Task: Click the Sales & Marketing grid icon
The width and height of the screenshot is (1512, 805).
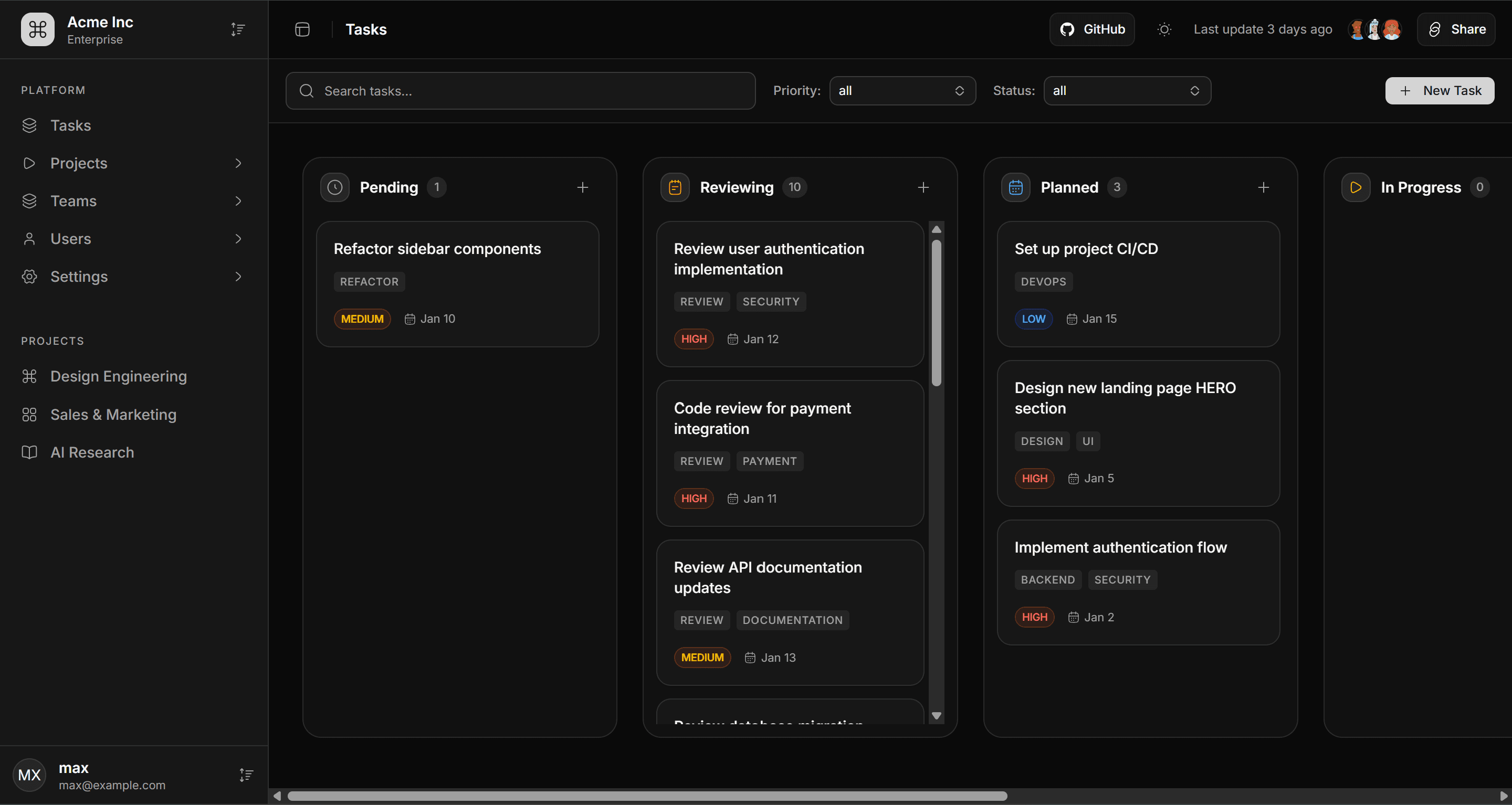Action: [29, 415]
